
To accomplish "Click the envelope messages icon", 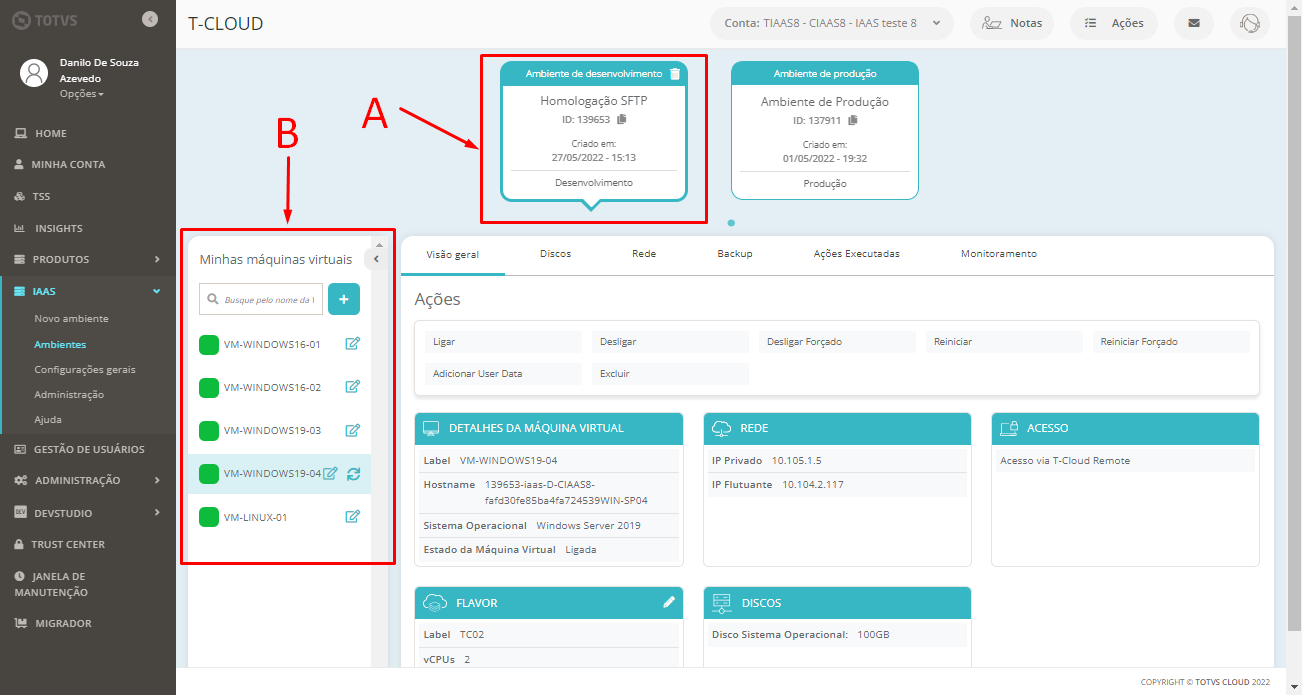I will pyautogui.click(x=1194, y=23).
